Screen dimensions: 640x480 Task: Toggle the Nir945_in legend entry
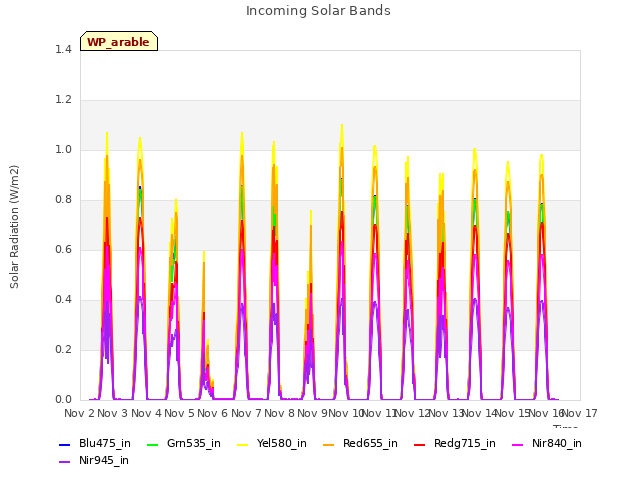(94, 461)
